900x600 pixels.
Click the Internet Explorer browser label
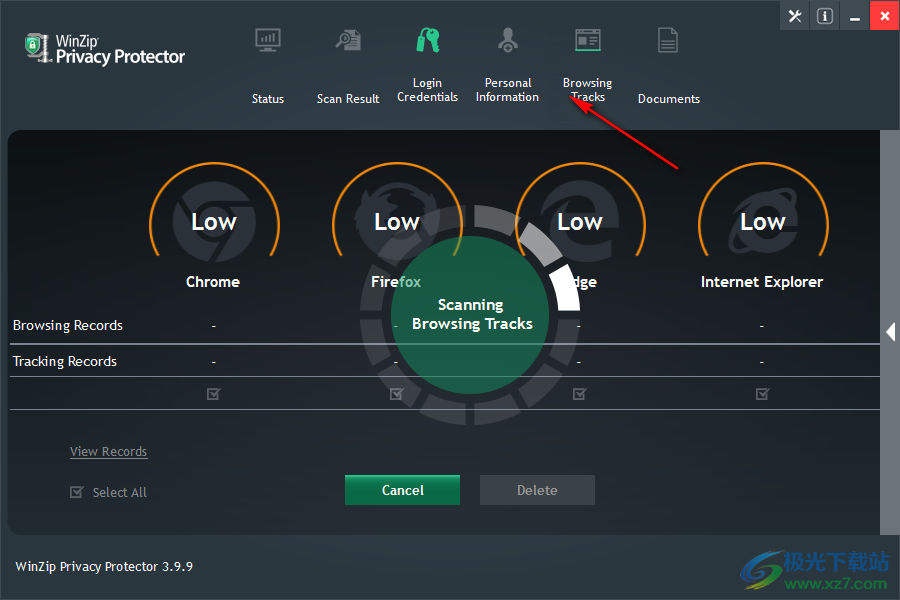tap(762, 282)
